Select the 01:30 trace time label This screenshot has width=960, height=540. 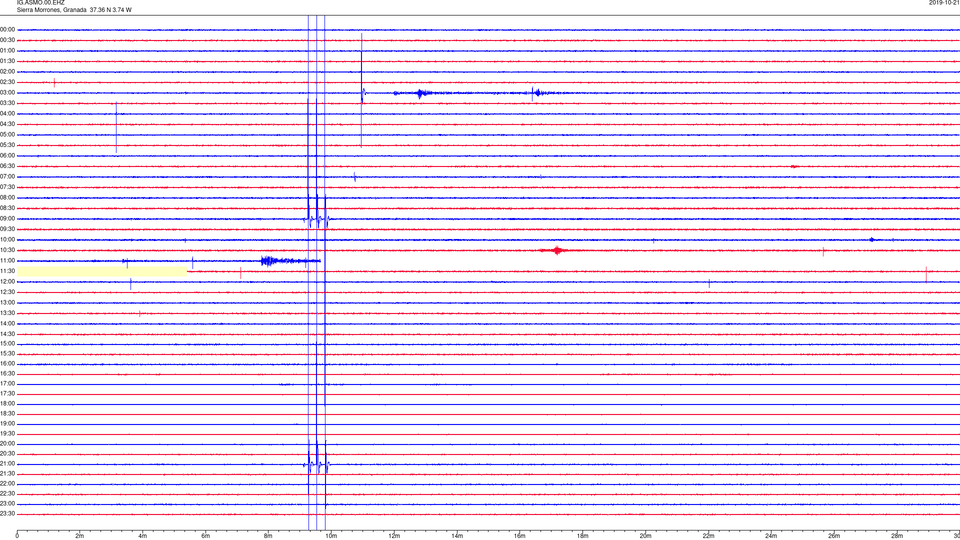[x=7, y=61]
